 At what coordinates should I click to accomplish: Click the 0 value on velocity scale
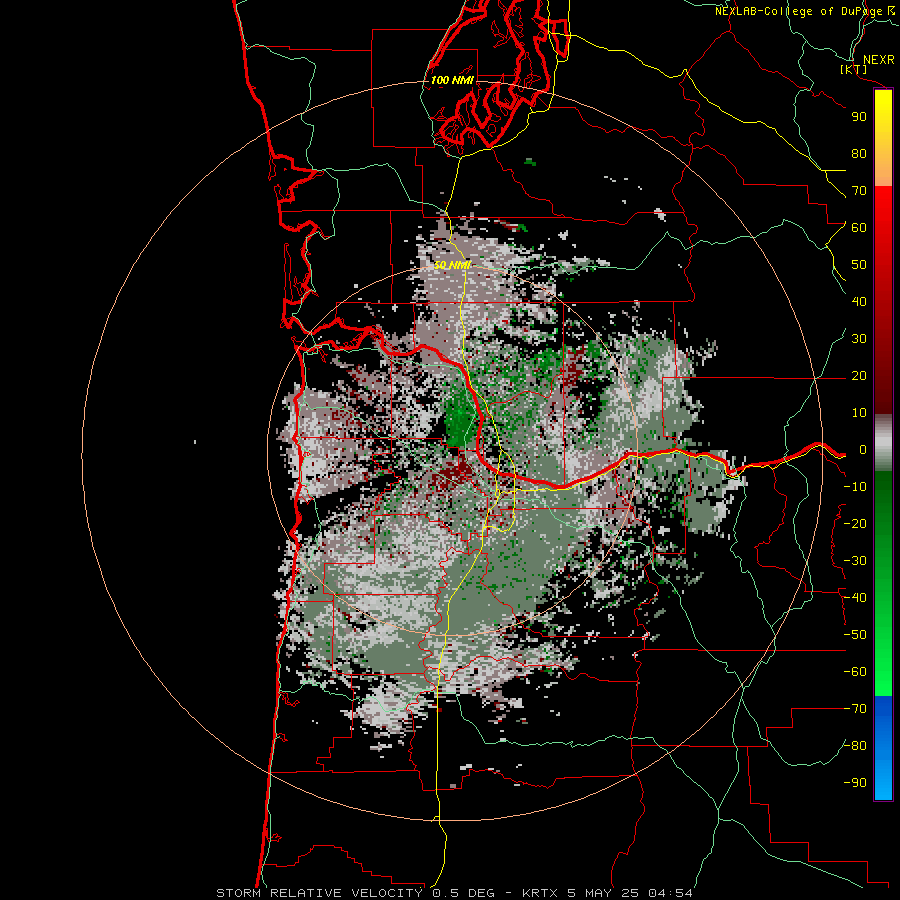click(x=863, y=450)
